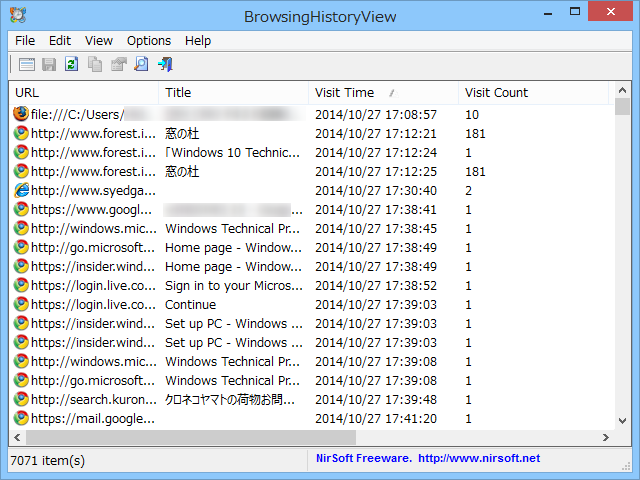
Task: Click Chrome icon of Sign in to your Micros row
Action: click(x=21, y=285)
